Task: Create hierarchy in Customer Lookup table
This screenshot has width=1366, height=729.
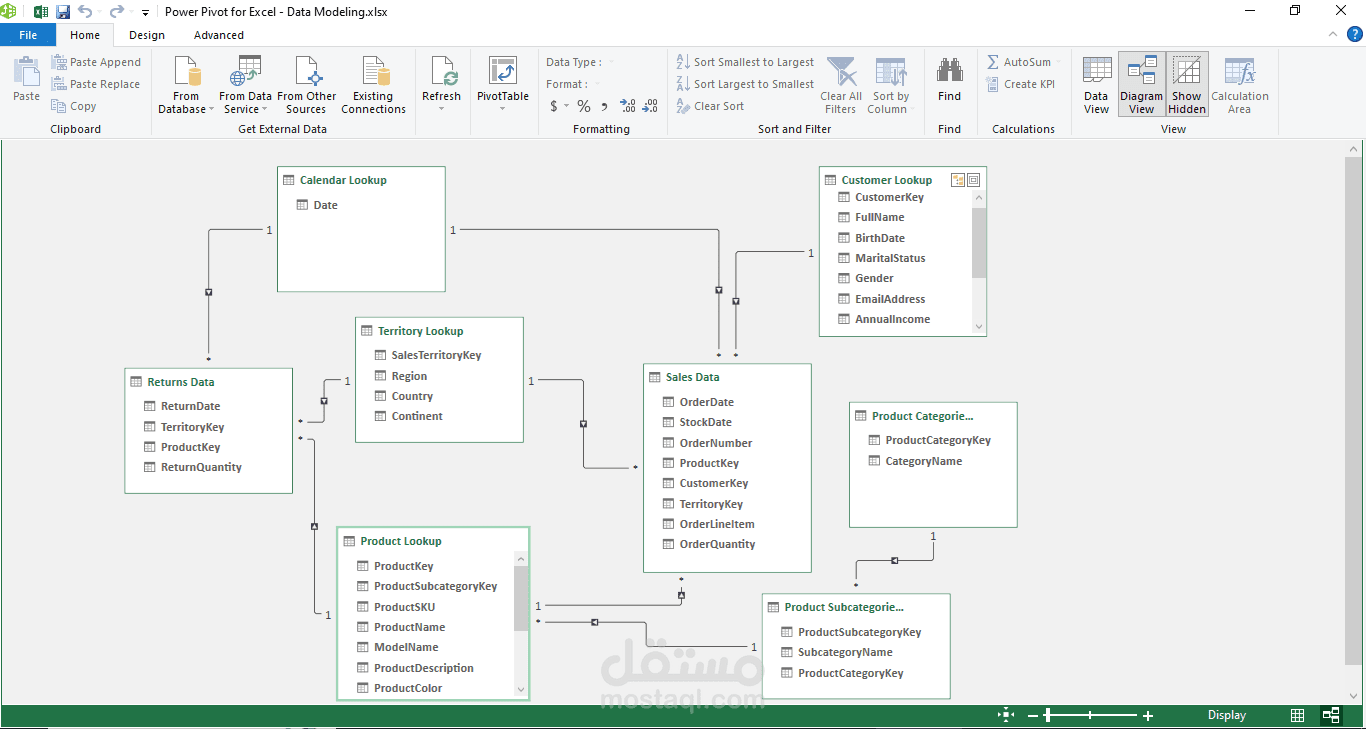Action: point(958,180)
